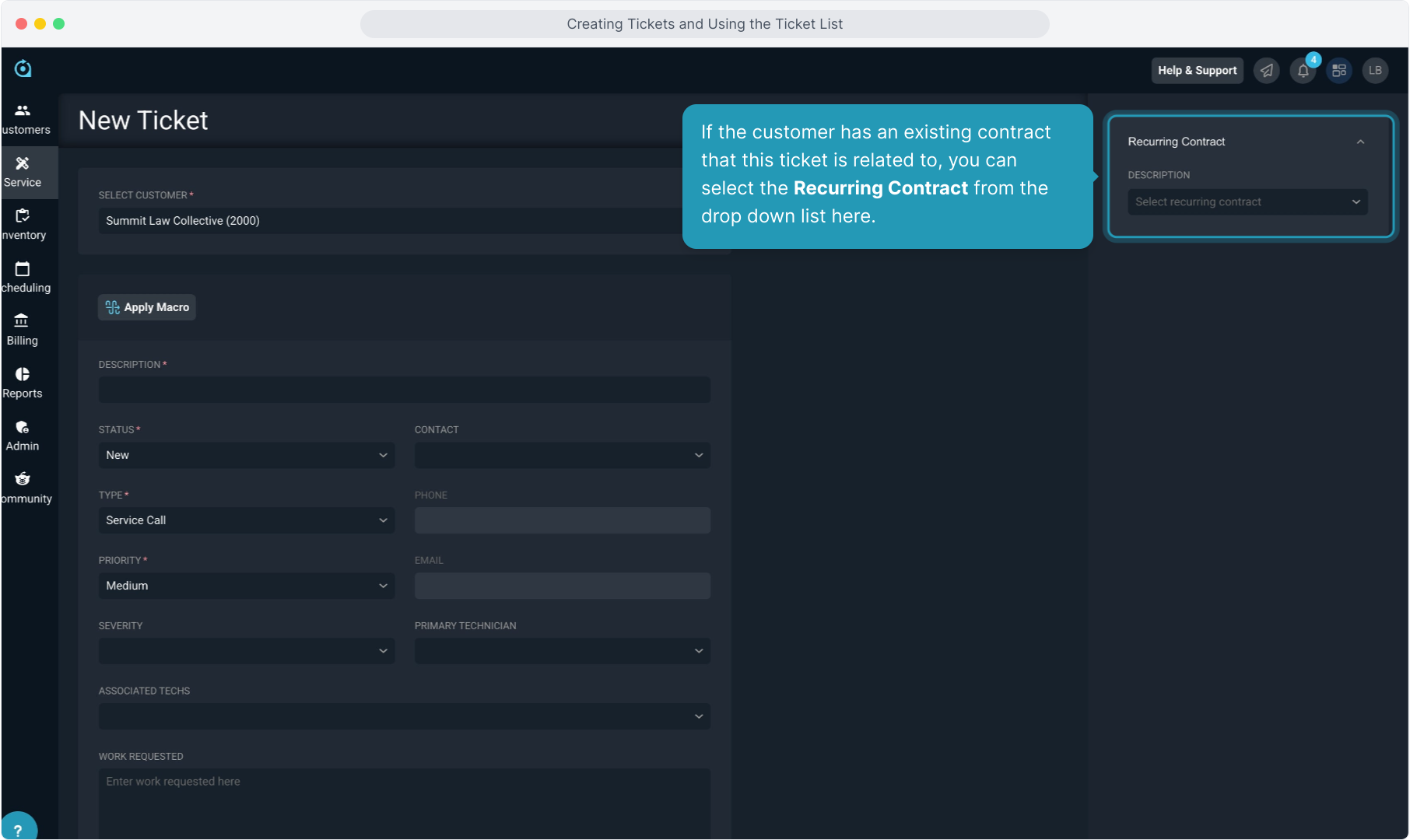The height and width of the screenshot is (840, 1410).
Task: Click the Apply Macro button
Action: 147,307
